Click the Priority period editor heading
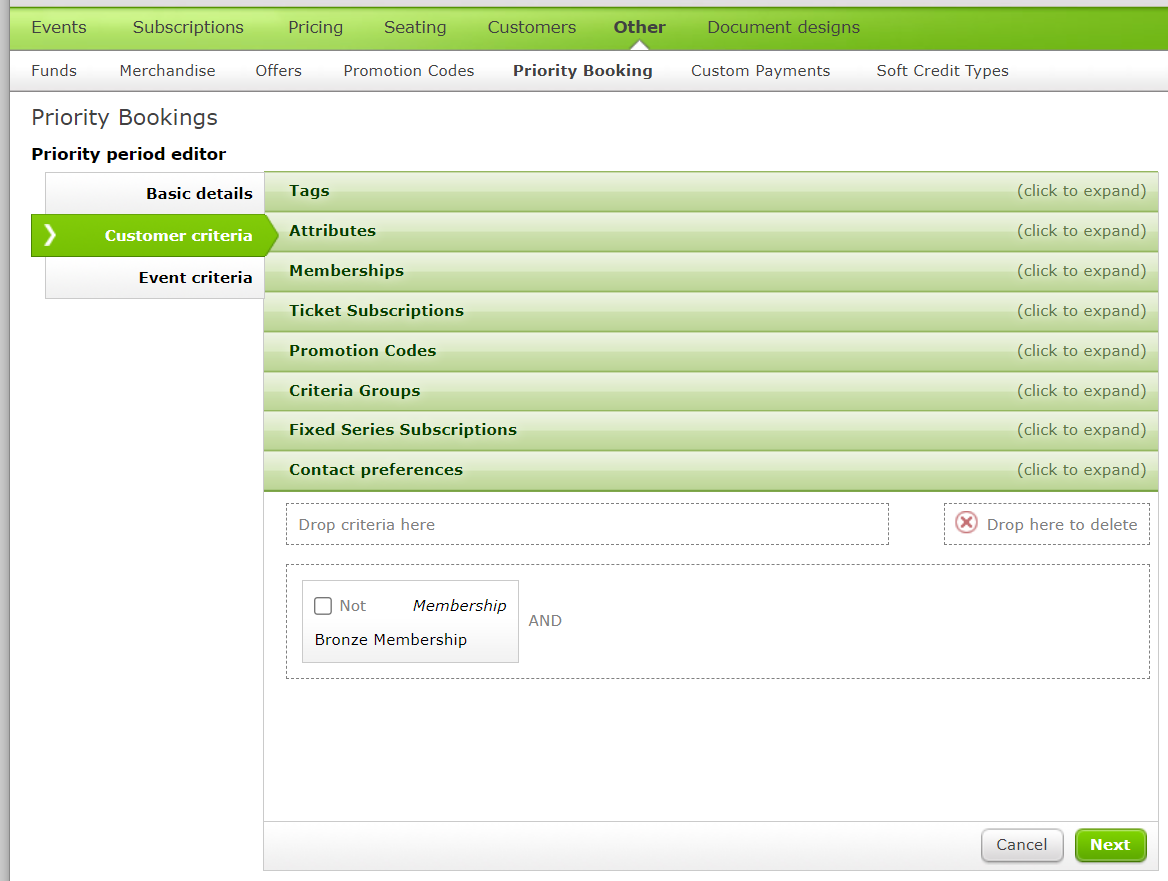This screenshot has height=881, width=1168. tap(128, 154)
